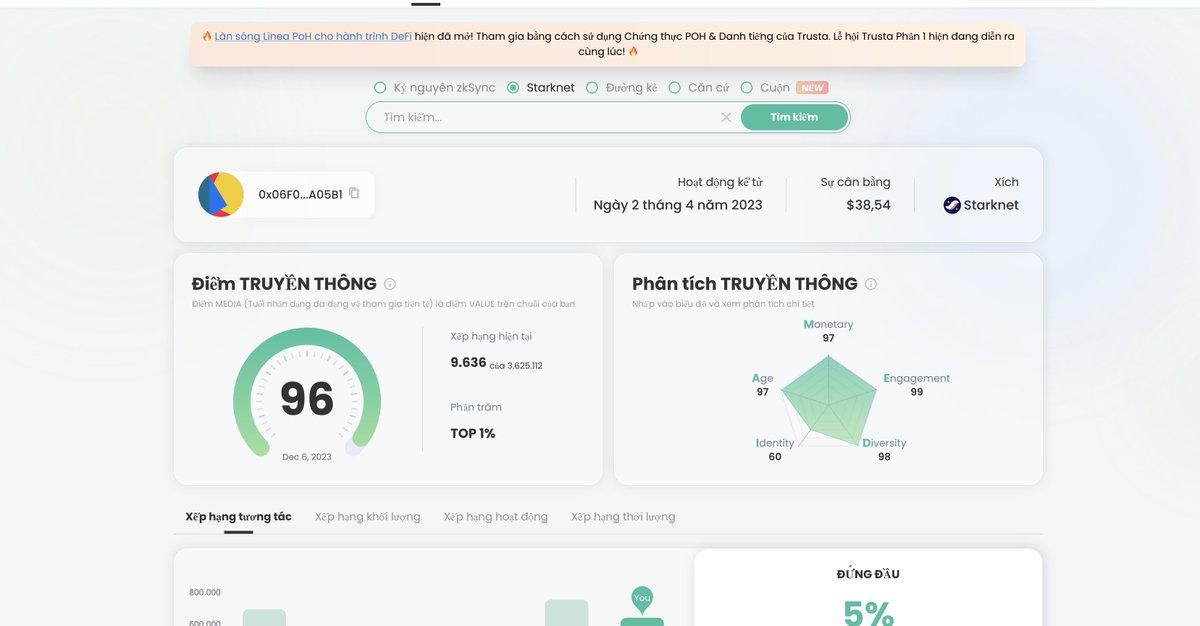Open Làn sóng Linea PoH link
The image size is (1200, 626).
tap(313, 36)
